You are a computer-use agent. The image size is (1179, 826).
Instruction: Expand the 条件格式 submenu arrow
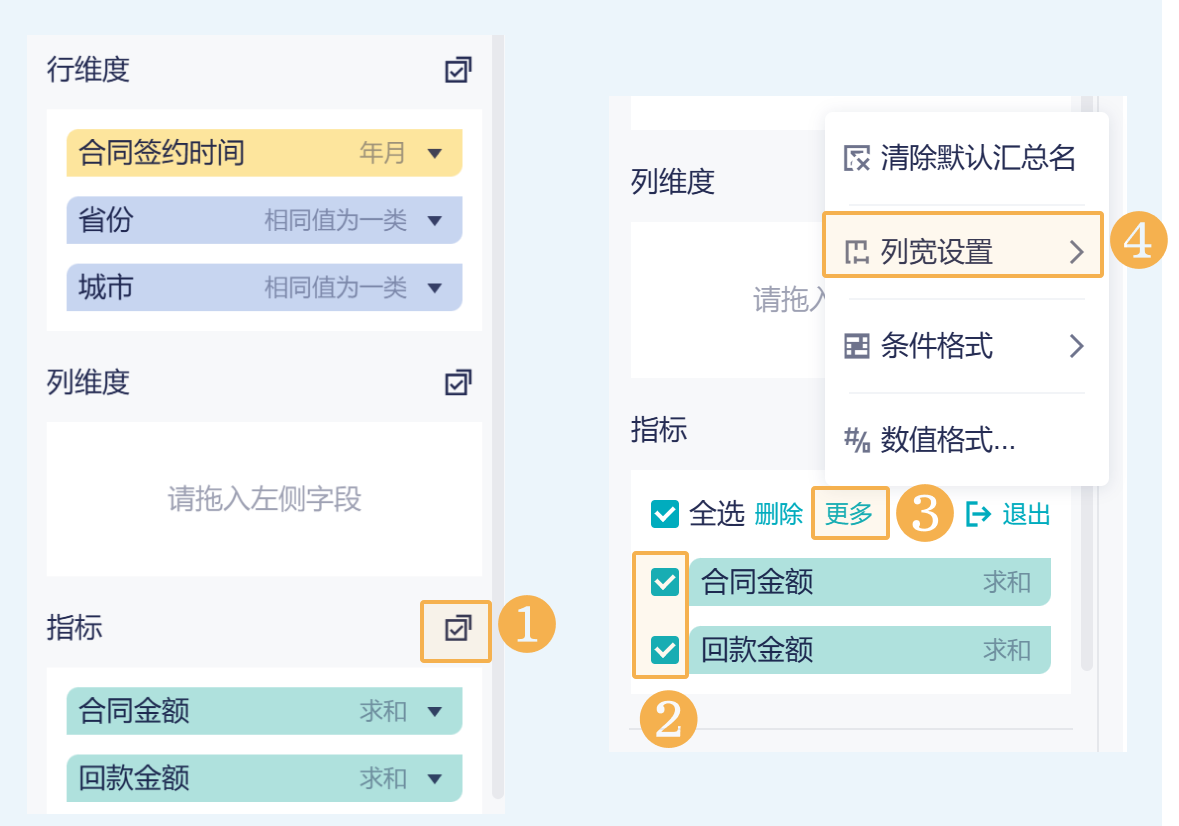(x=1076, y=347)
